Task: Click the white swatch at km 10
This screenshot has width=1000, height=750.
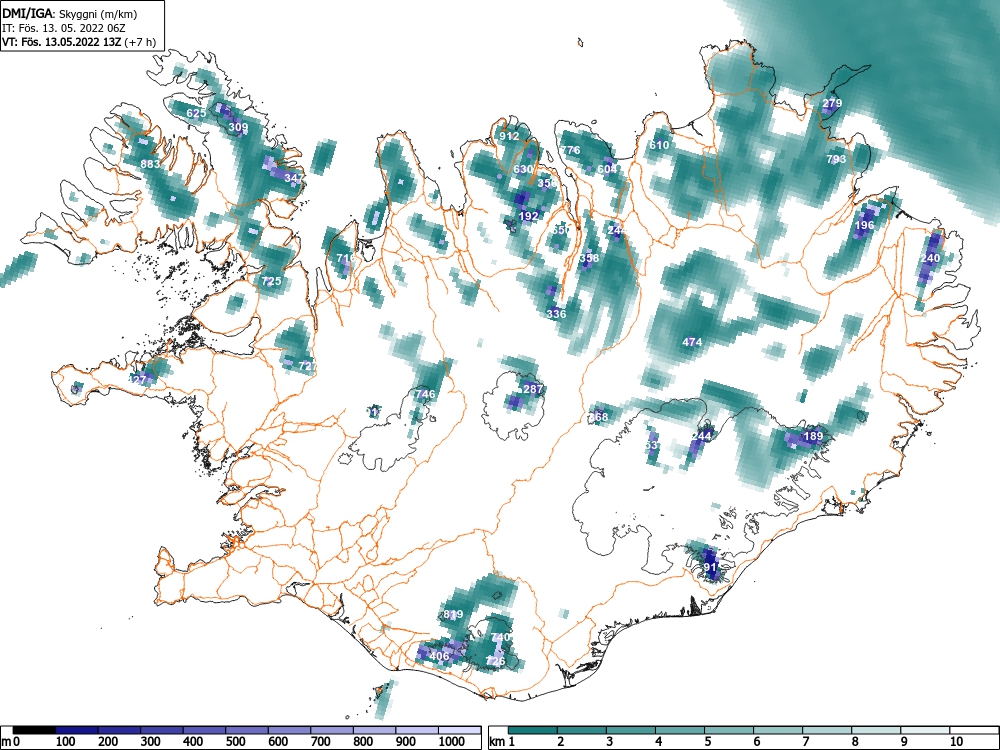Action: coord(974,730)
